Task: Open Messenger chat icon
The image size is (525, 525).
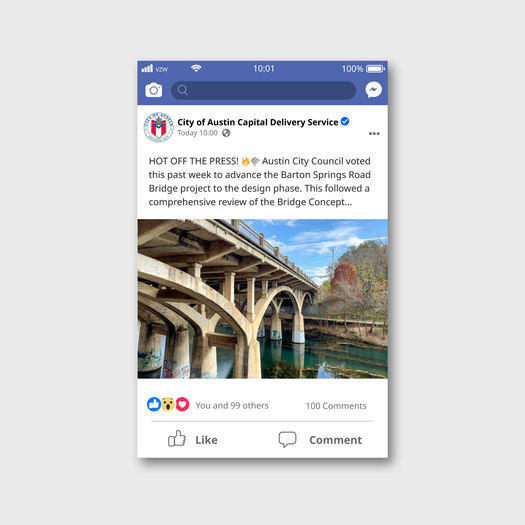Action: pyautogui.click(x=374, y=90)
